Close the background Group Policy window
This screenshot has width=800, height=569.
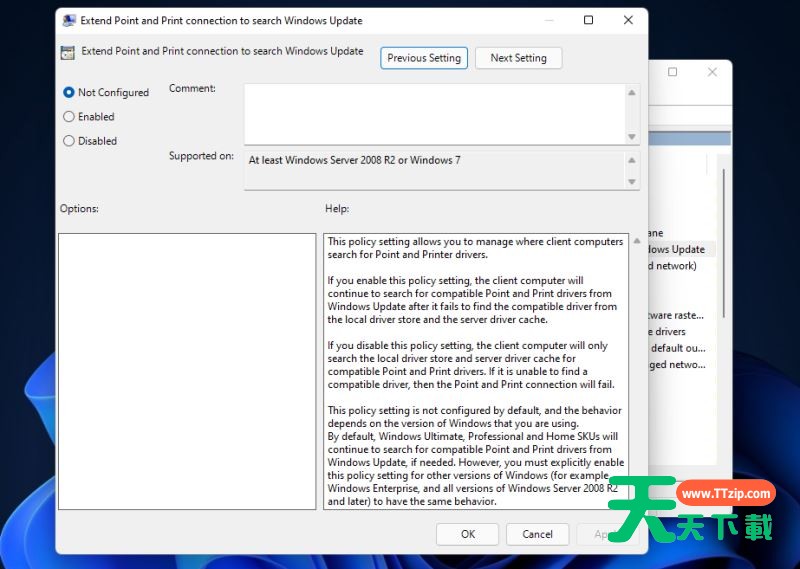point(712,72)
